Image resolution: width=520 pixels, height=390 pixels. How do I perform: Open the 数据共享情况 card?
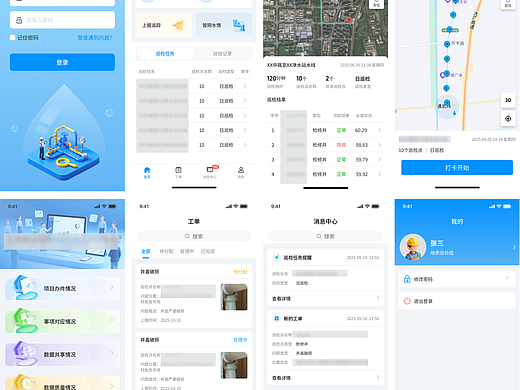(62, 354)
